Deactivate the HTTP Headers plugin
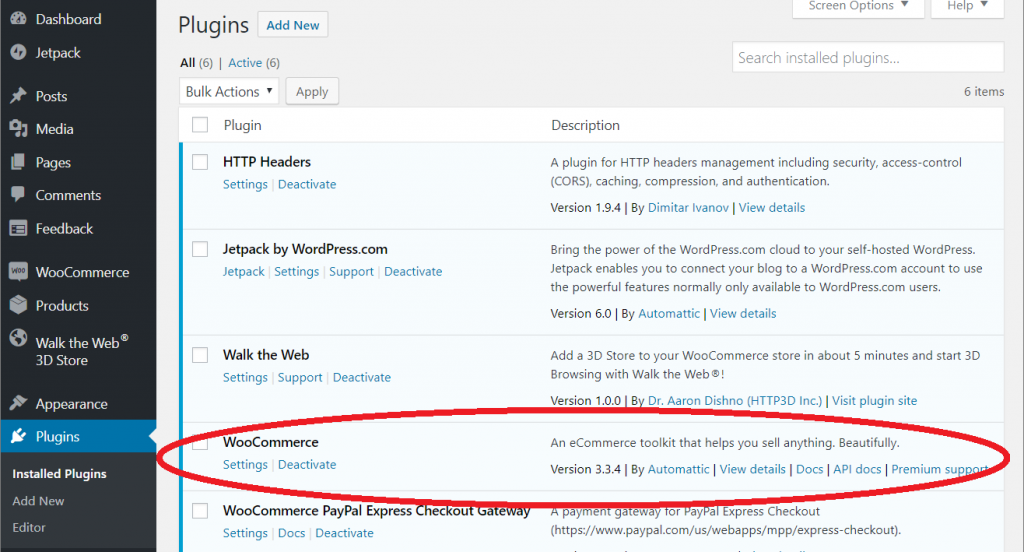Image resolution: width=1024 pixels, height=552 pixels. (307, 184)
